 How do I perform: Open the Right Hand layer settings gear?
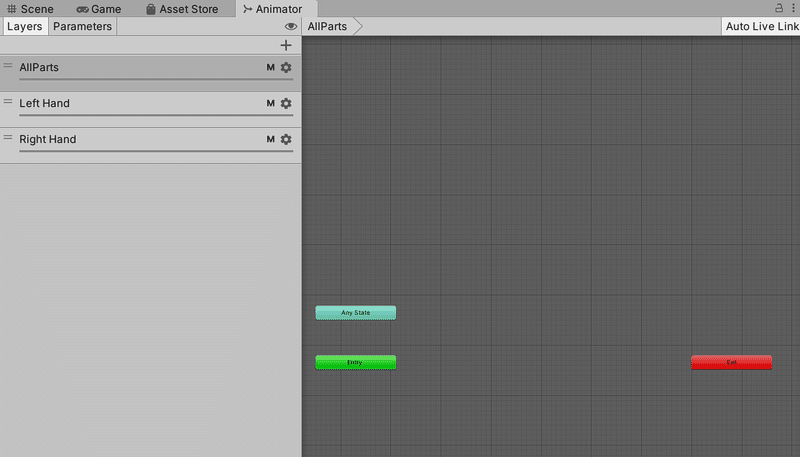pyautogui.click(x=286, y=139)
